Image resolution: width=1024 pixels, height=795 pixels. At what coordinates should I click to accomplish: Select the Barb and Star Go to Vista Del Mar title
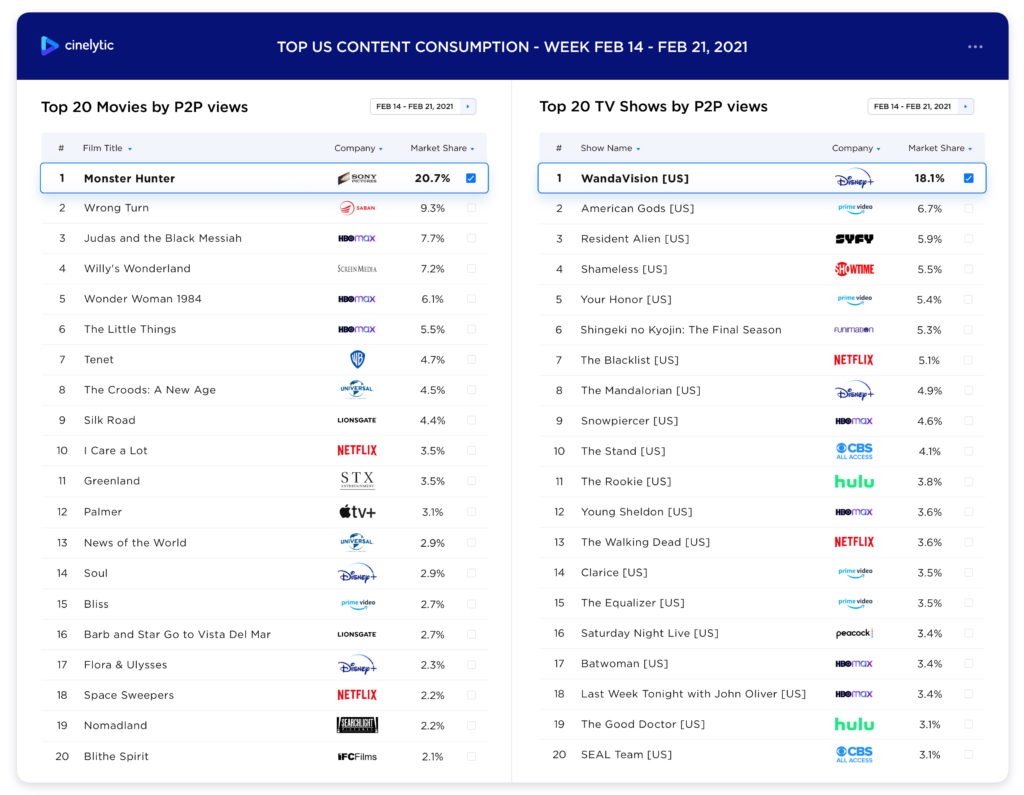[x=177, y=634]
